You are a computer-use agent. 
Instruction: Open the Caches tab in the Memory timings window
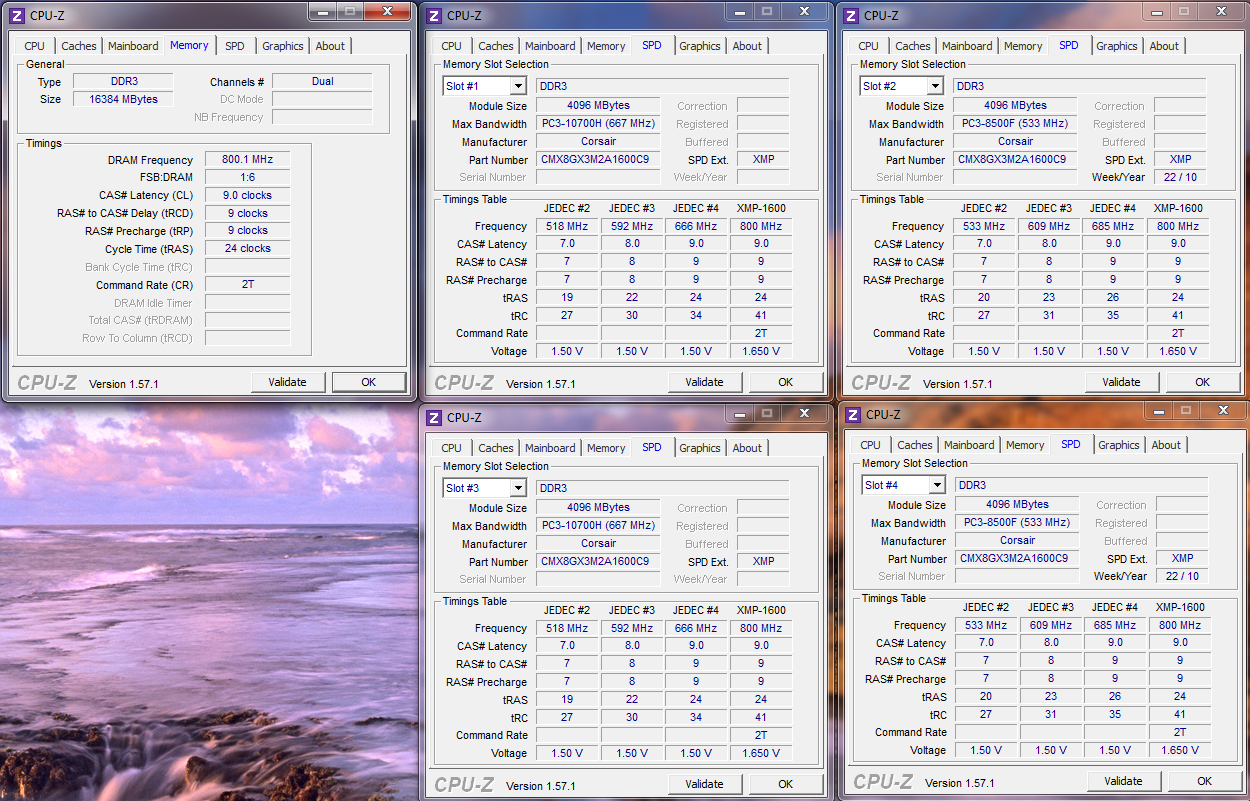coord(79,46)
